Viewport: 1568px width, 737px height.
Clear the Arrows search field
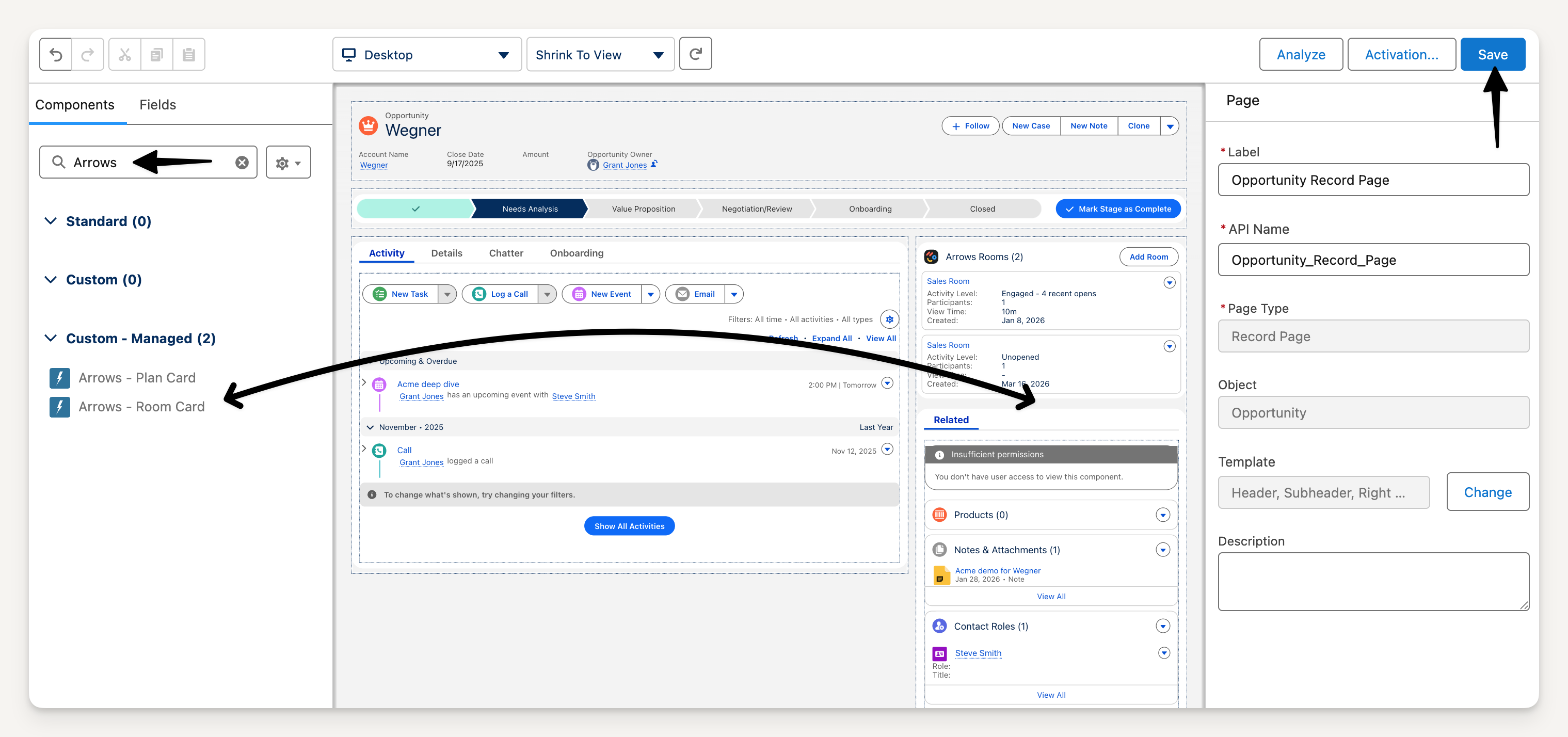click(x=242, y=163)
